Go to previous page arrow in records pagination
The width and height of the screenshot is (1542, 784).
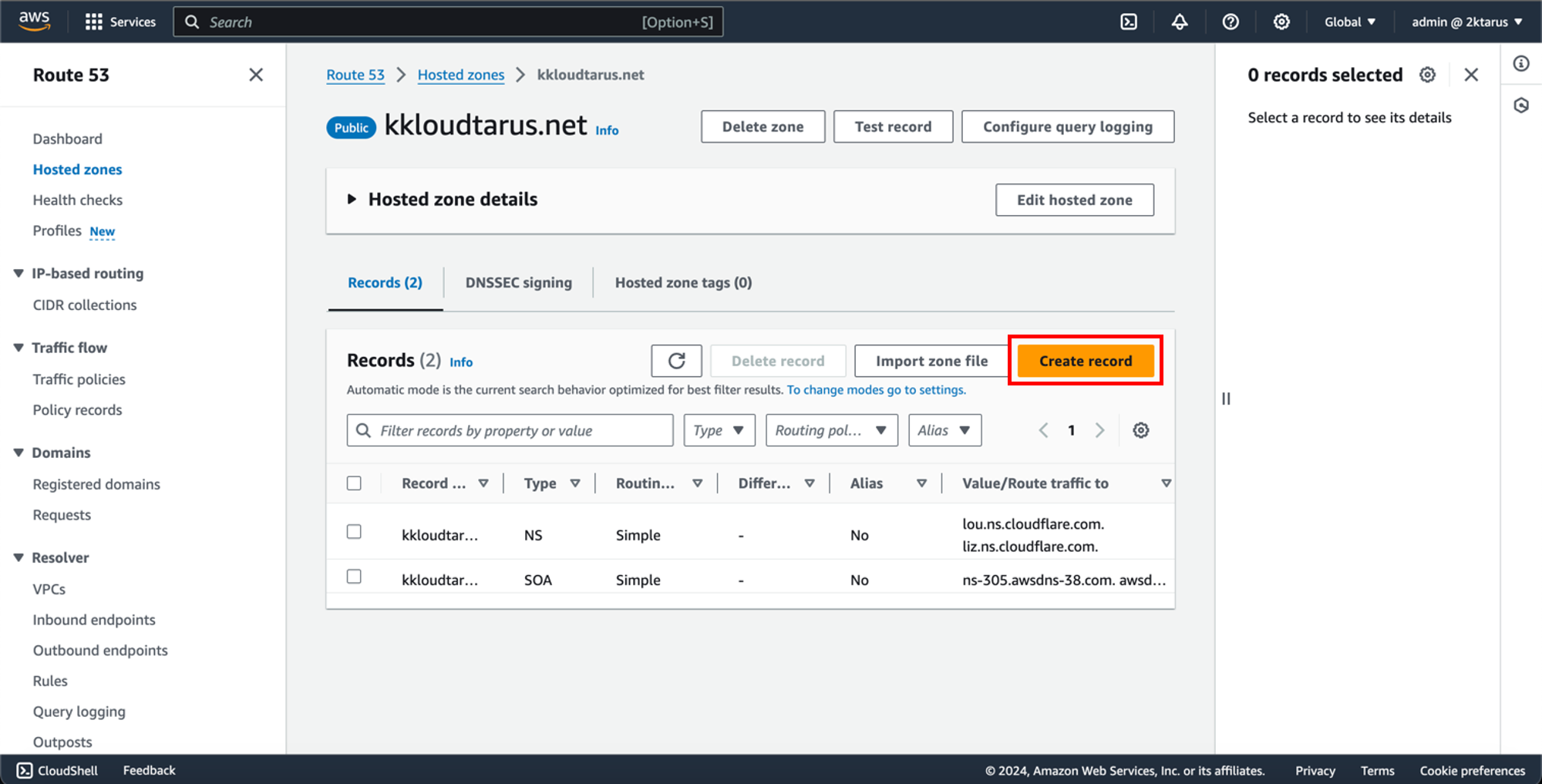point(1043,430)
